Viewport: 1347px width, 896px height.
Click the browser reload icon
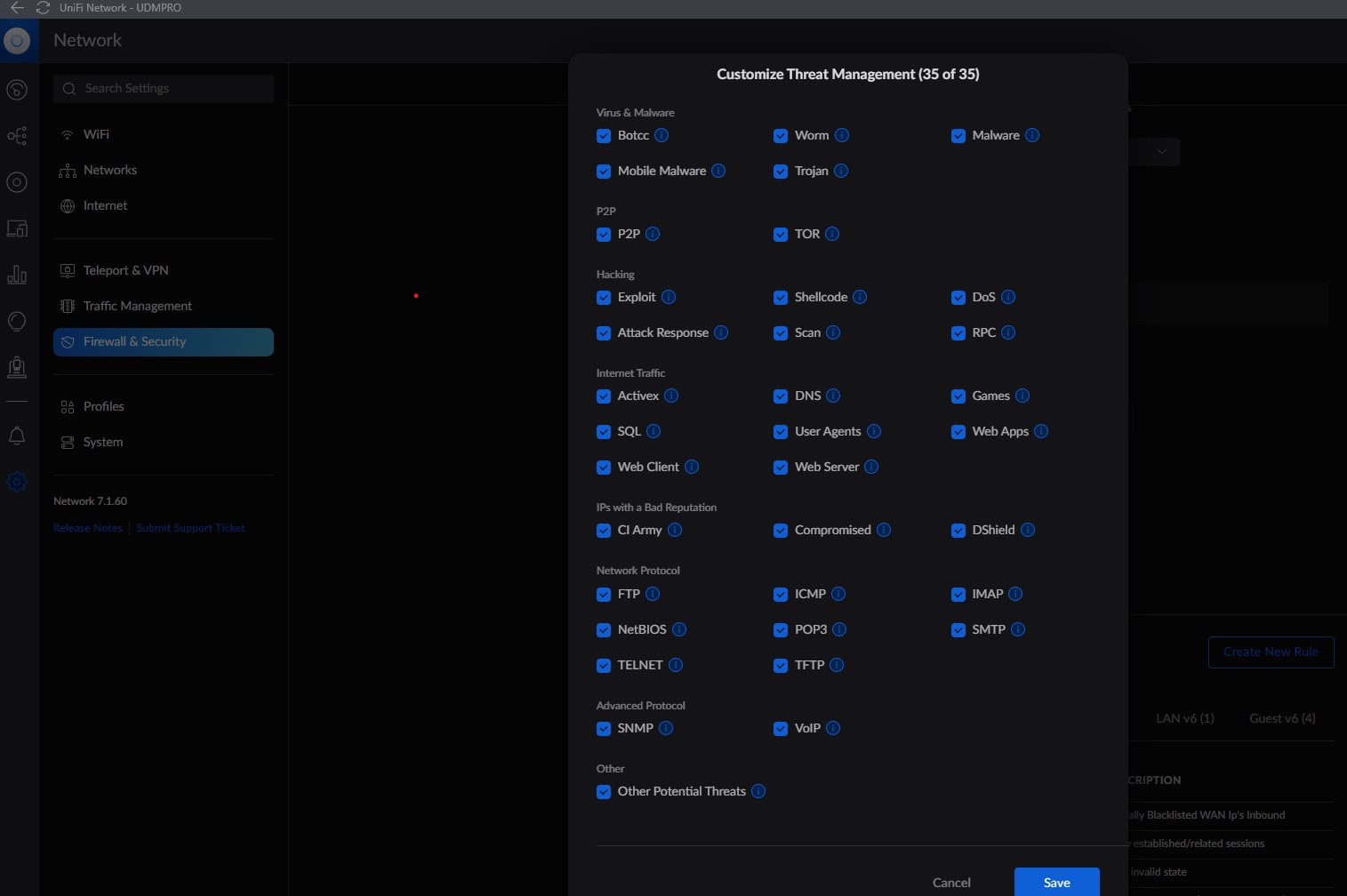click(42, 8)
